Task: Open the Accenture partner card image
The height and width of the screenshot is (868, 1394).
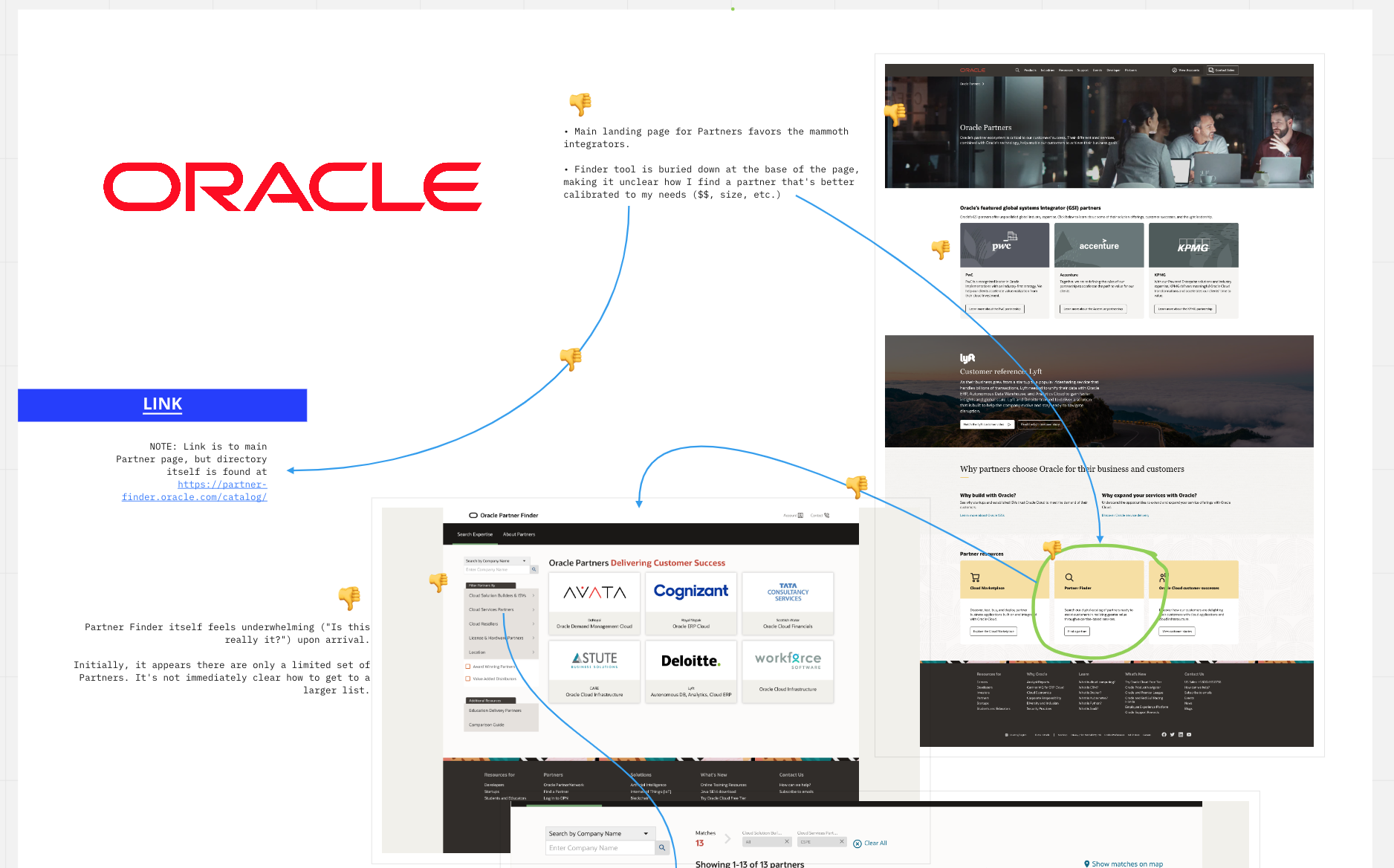Action: tap(1099, 245)
